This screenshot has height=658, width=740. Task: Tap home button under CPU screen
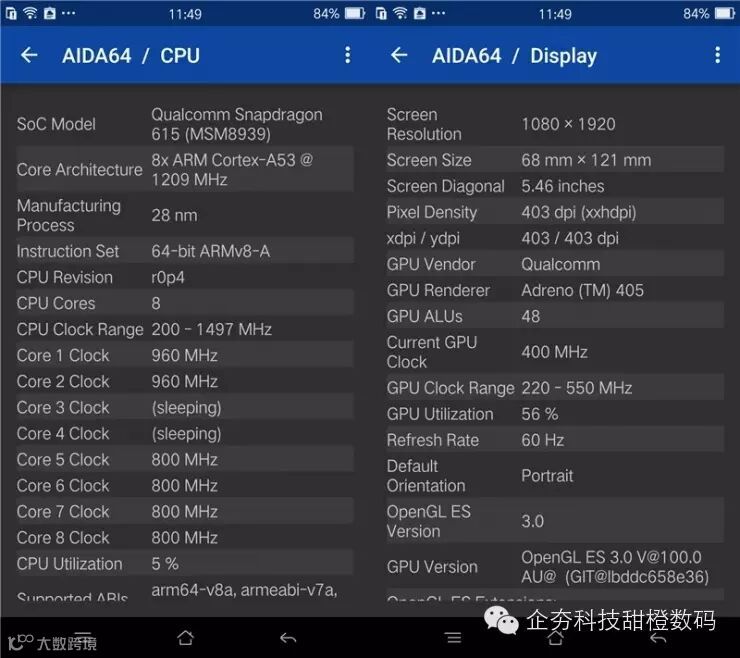pyautogui.click(x=185, y=638)
